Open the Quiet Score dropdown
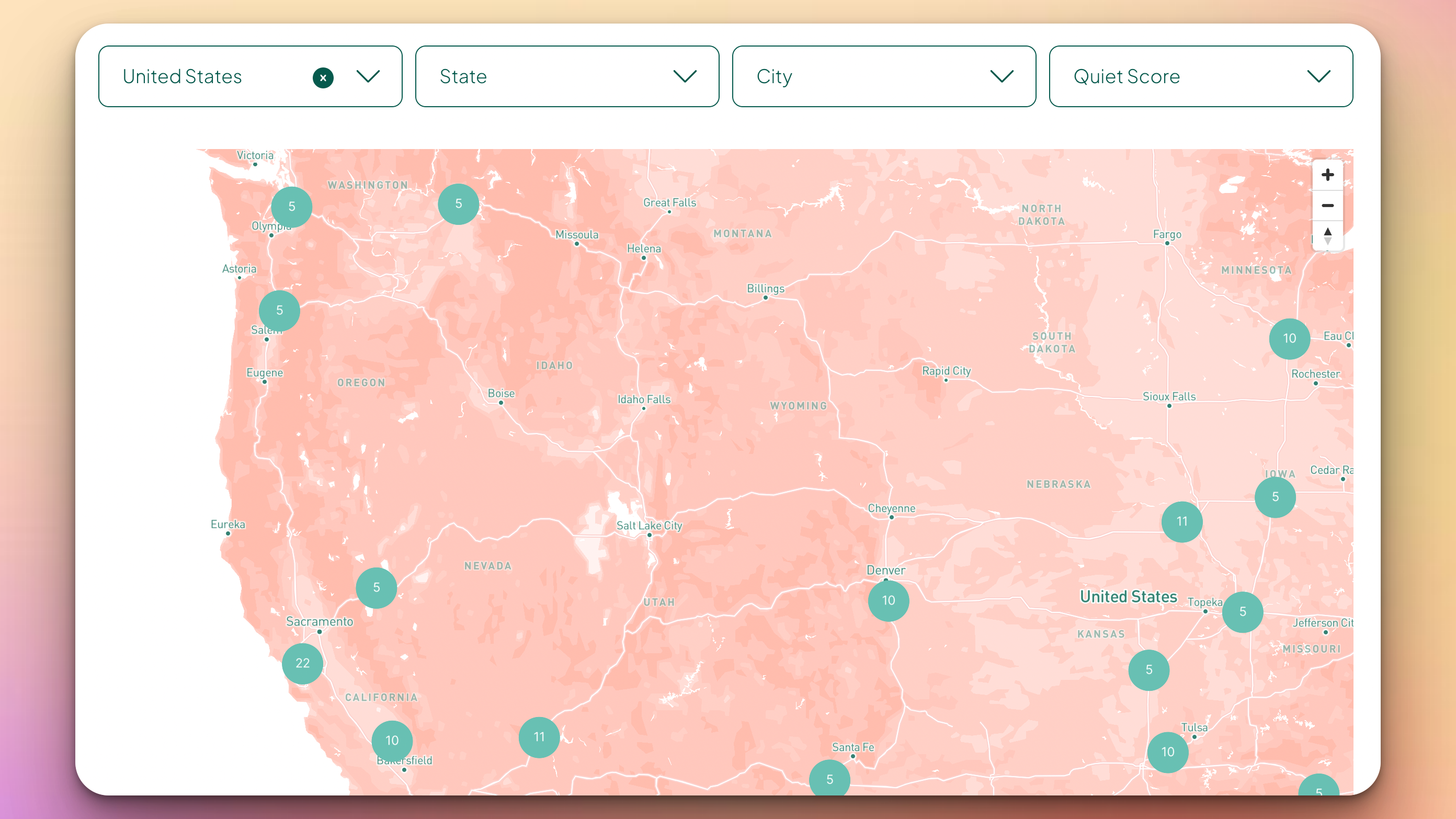 (x=1201, y=76)
